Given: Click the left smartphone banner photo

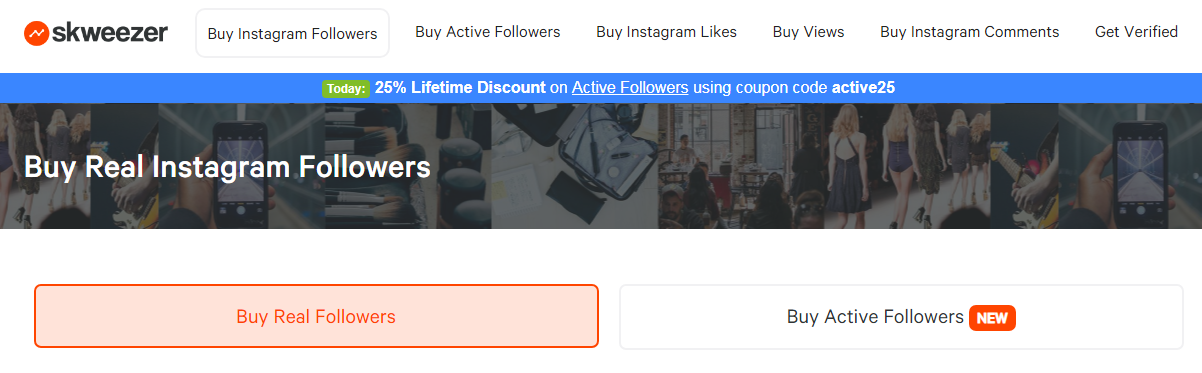Looking at the screenshot, I should [x=241, y=166].
